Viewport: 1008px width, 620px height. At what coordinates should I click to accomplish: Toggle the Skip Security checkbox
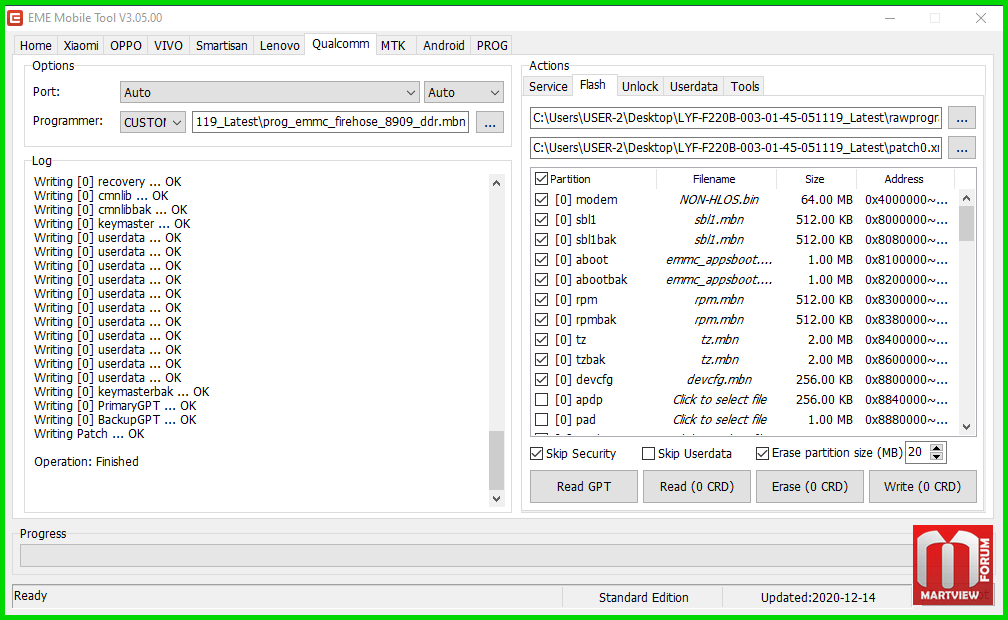click(537, 454)
